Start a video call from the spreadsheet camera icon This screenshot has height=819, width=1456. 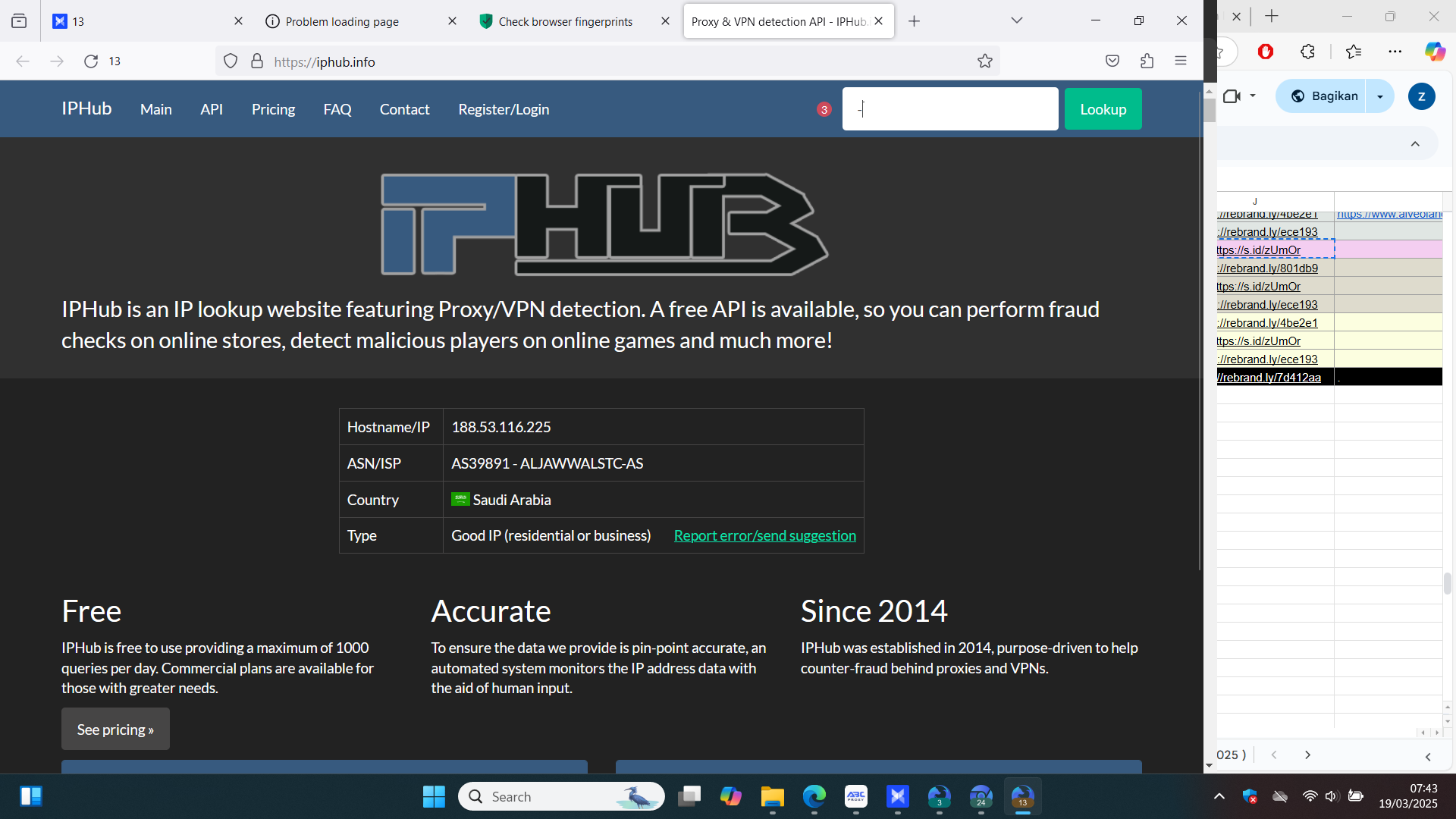click(1232, 96)
